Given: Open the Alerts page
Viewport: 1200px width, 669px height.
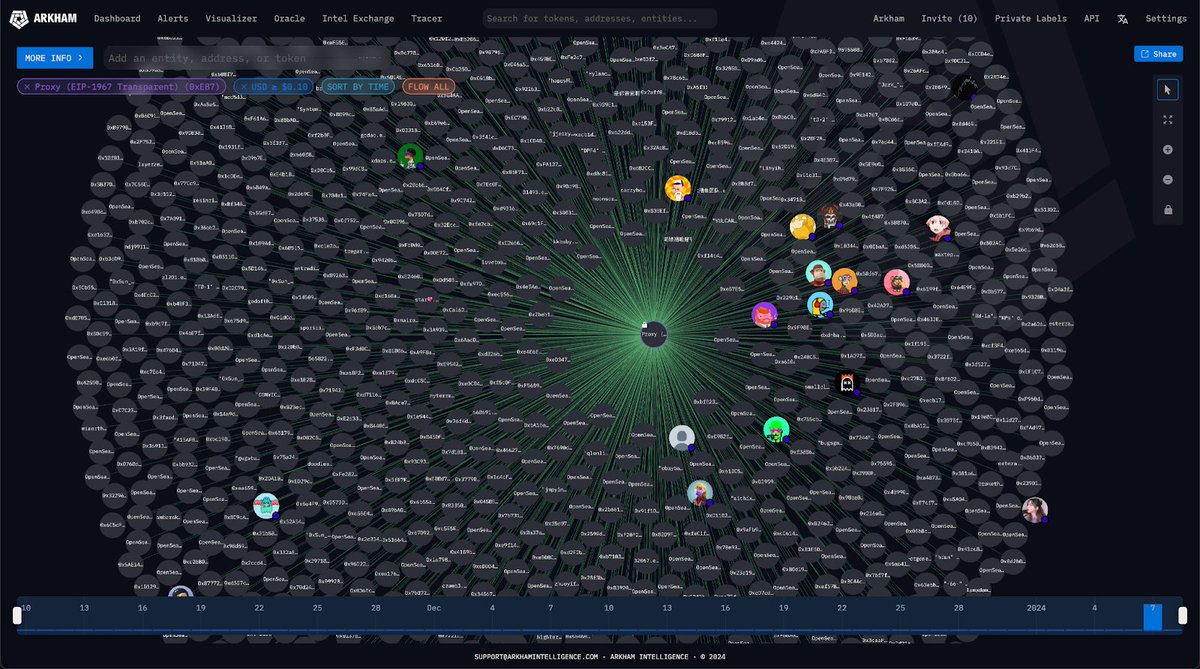Looking at the screenshot, I should [x=173, y=18].
